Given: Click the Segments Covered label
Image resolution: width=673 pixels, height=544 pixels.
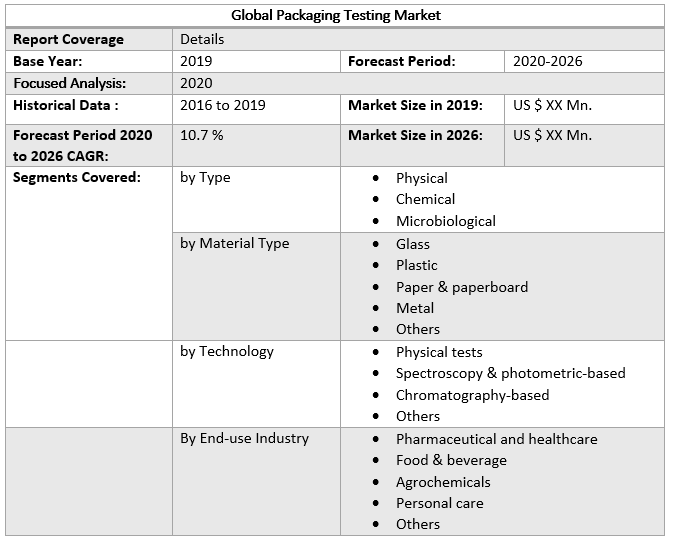Looking at the screenshot, I should (77, 177).
